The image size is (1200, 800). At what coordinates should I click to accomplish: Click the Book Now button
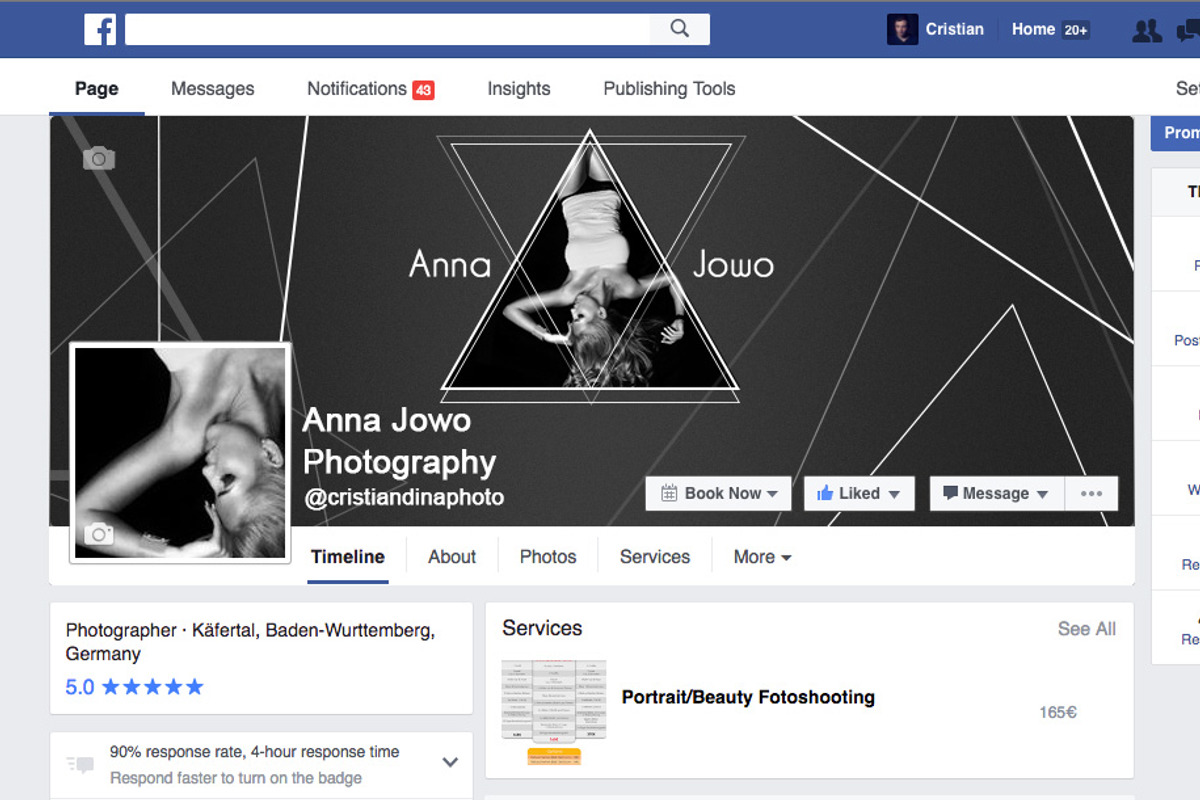click(x=718, y=493)
